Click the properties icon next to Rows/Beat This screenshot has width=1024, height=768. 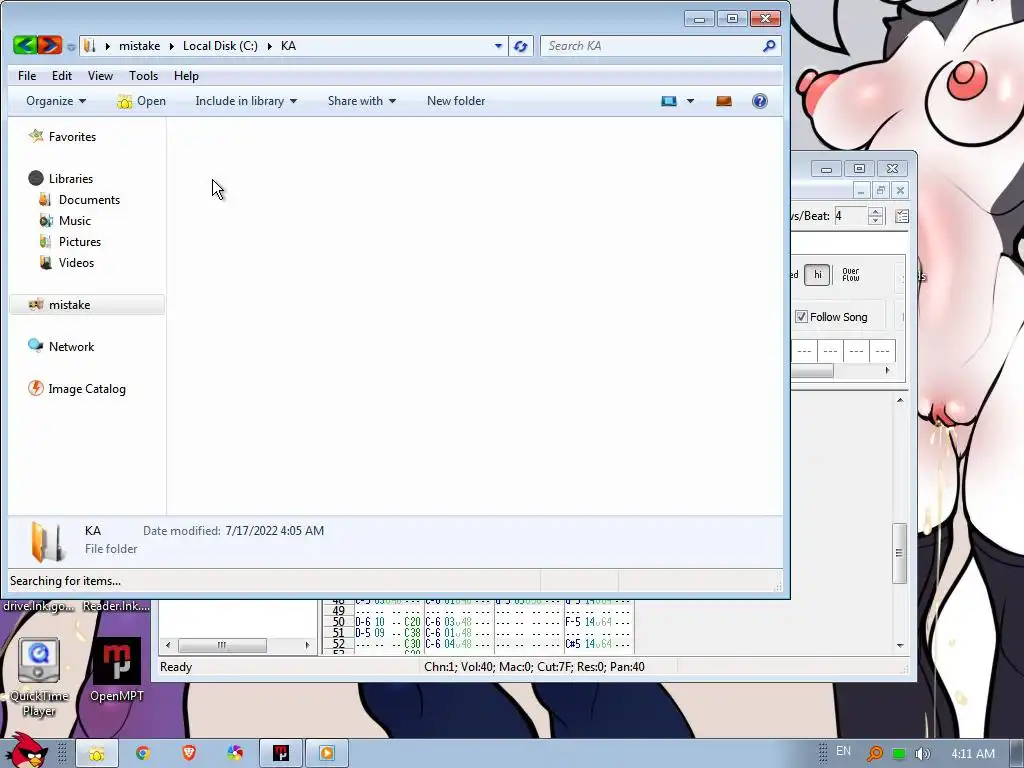click(902, 216)
